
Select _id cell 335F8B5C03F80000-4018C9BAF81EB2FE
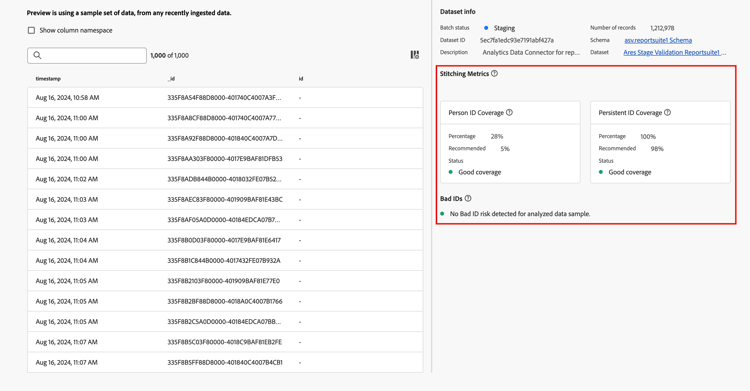coord(225,342)
